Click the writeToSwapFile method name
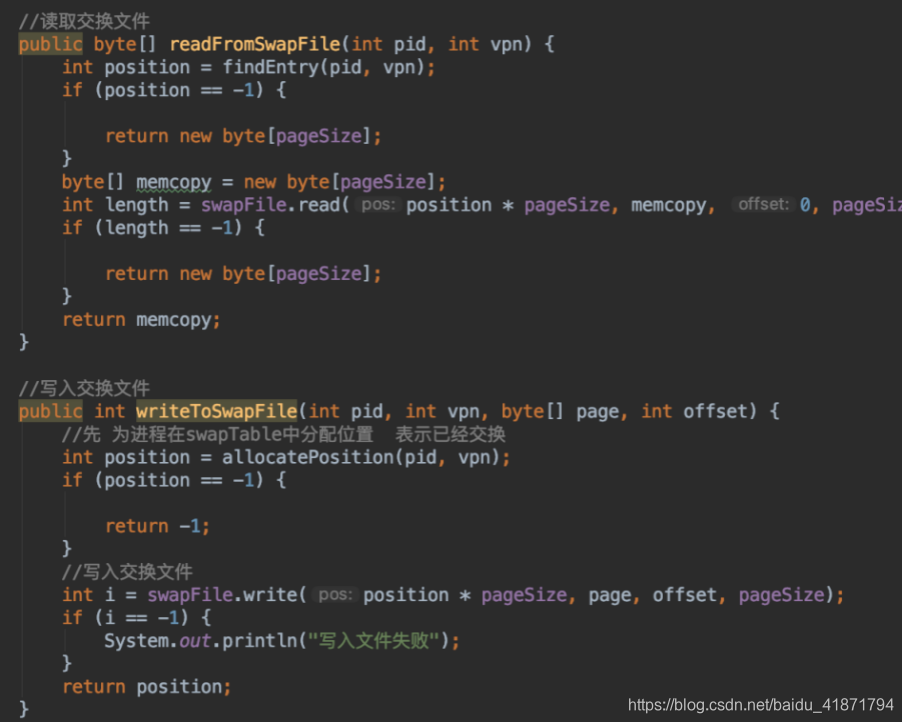The height and width of the screenshot is (724, 904). [x=217, y=412]
